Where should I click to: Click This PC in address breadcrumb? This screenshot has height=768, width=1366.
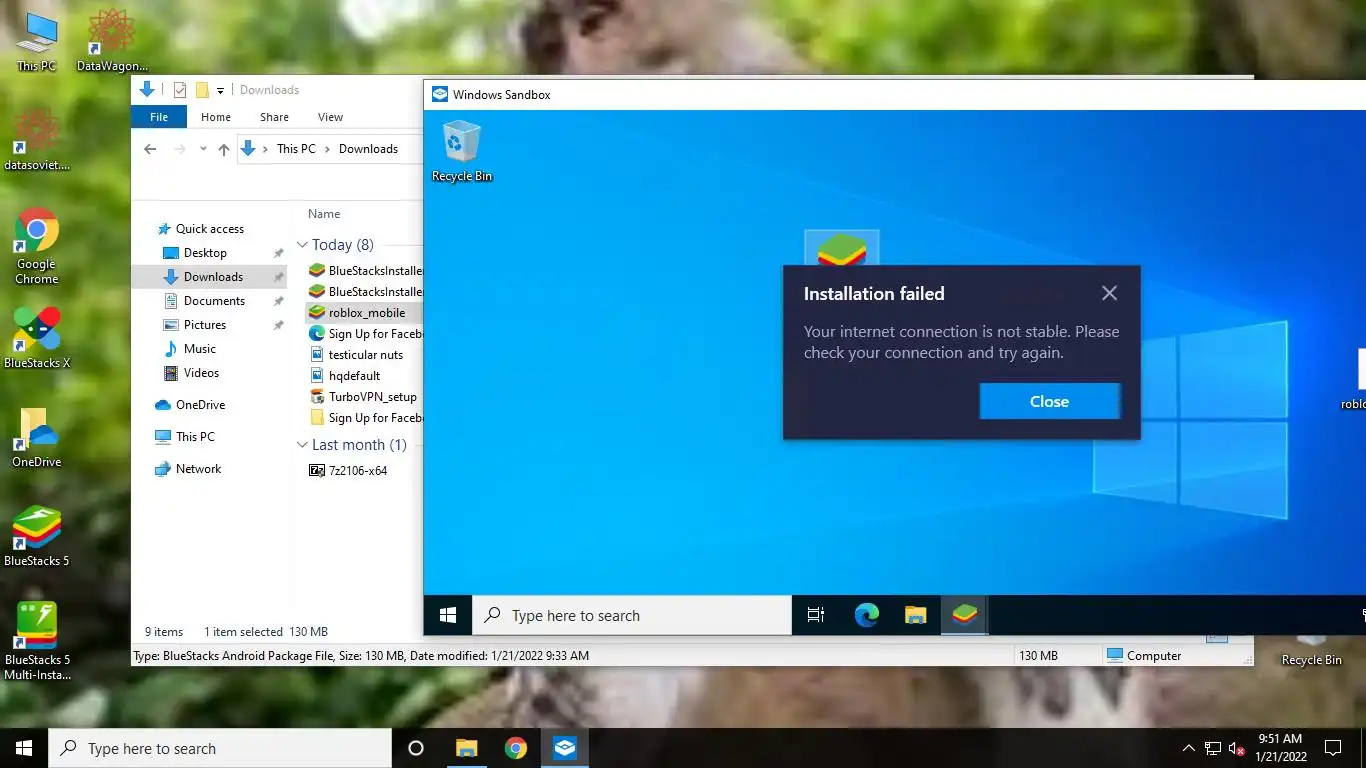click(x=296, y=149)
